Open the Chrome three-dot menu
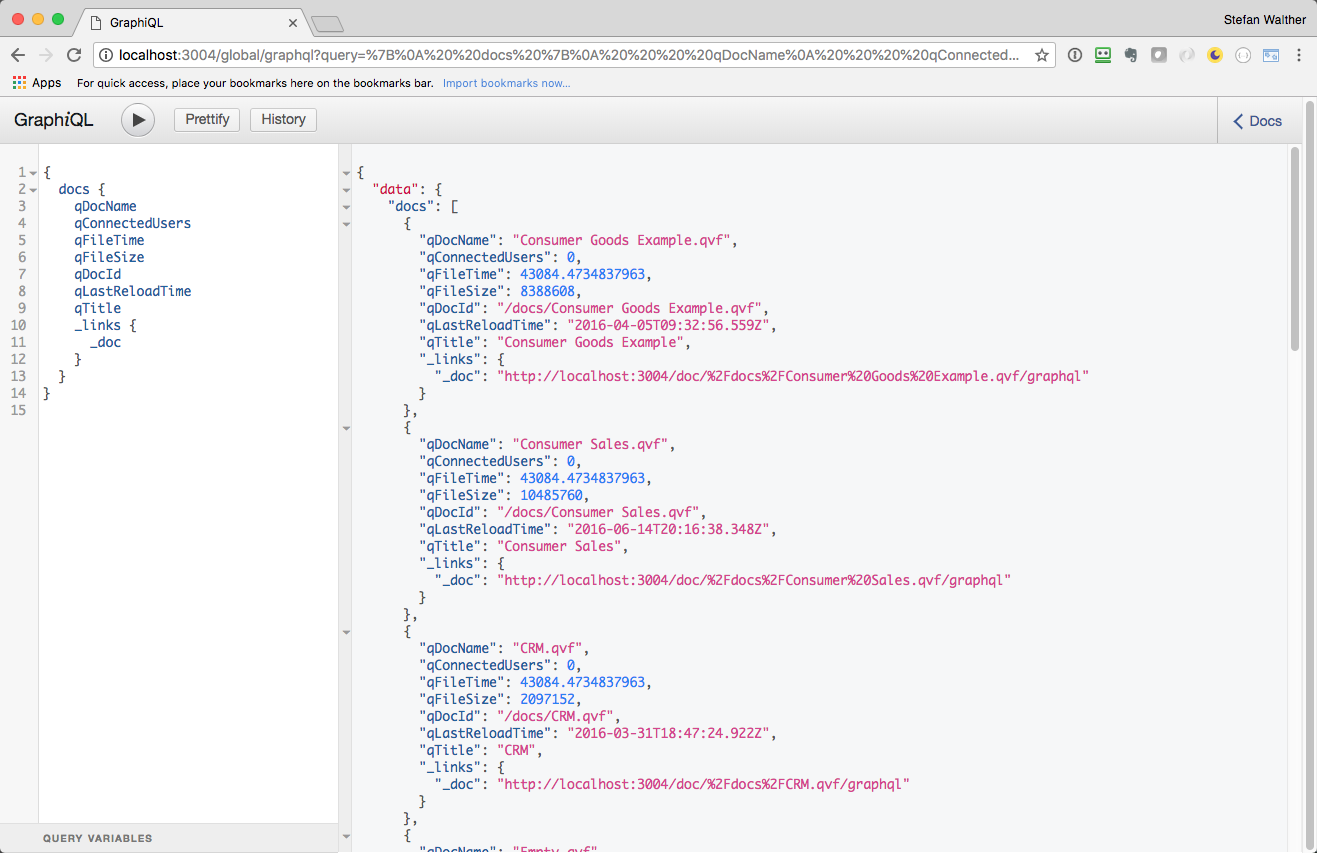Viewport: 1317px width, 853px height. 1299,55
